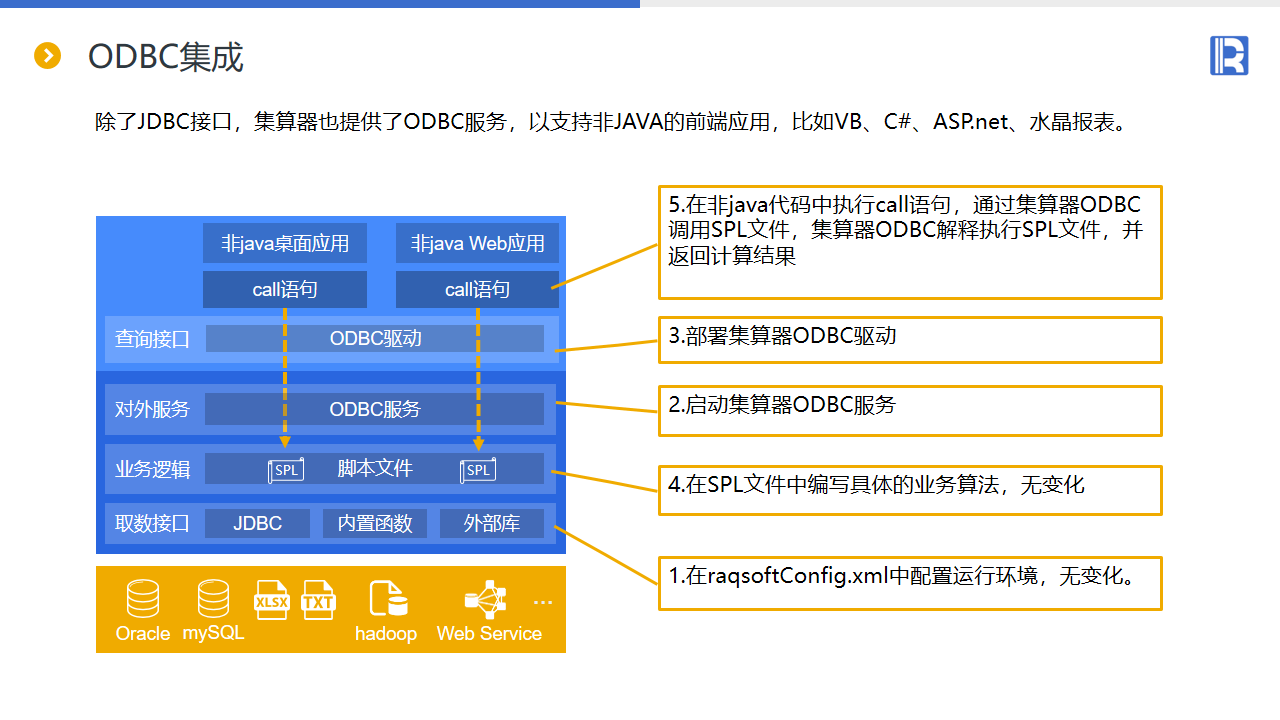Click the 业务逻辑 label
This screenshot has width=1280, height=720.
click(152, 469)
